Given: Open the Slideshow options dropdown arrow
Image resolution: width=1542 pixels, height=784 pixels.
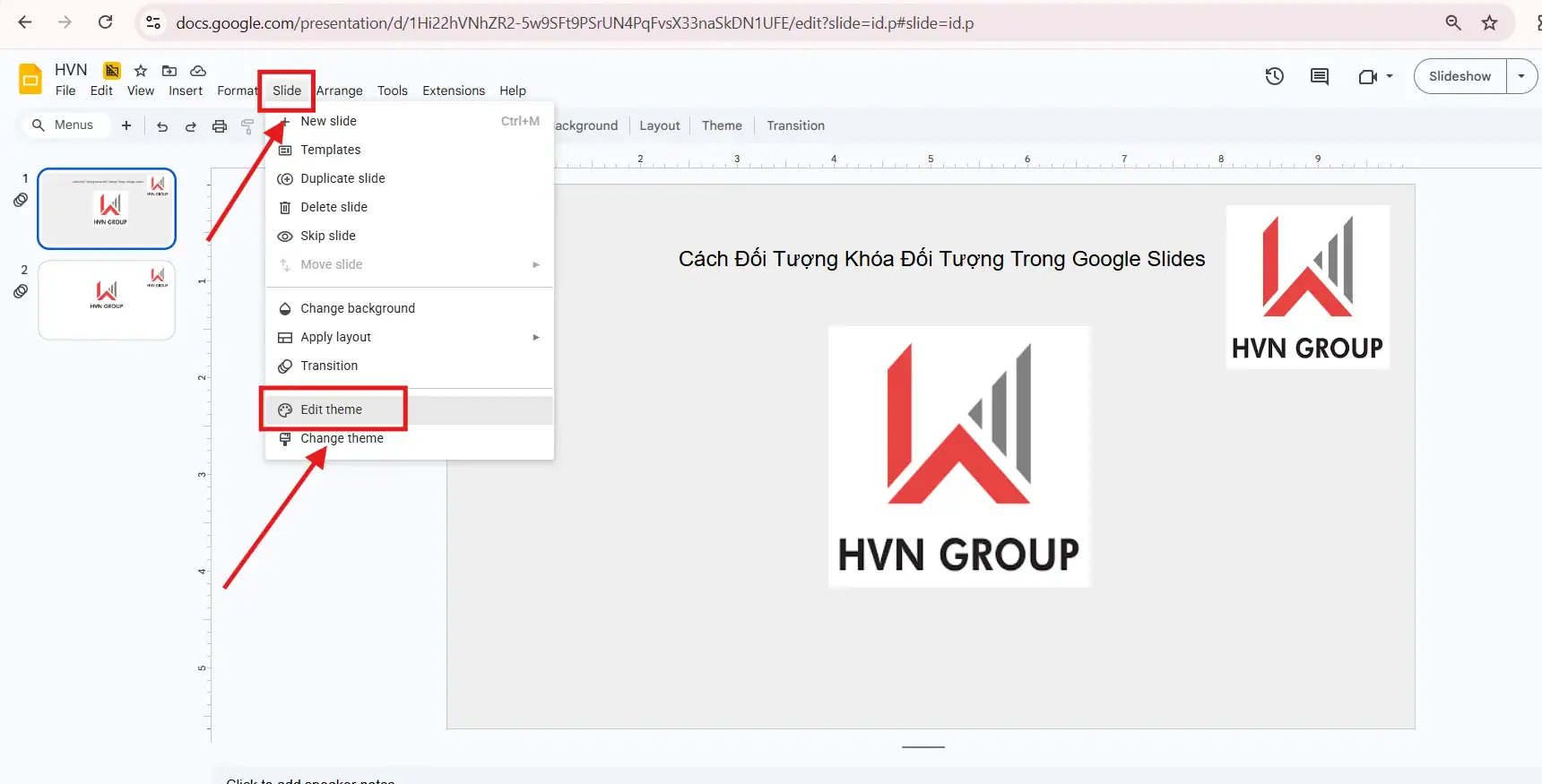Looking at the screenshot, I should (x=1521, y=76).
